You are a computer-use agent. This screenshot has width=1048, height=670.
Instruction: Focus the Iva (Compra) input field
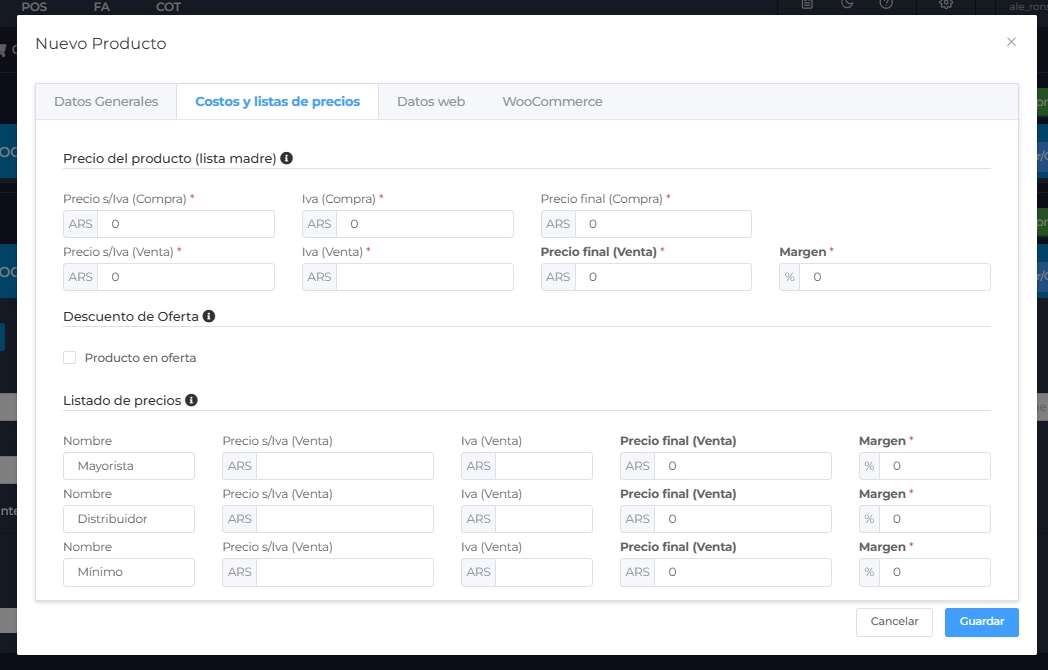point(425,224)
